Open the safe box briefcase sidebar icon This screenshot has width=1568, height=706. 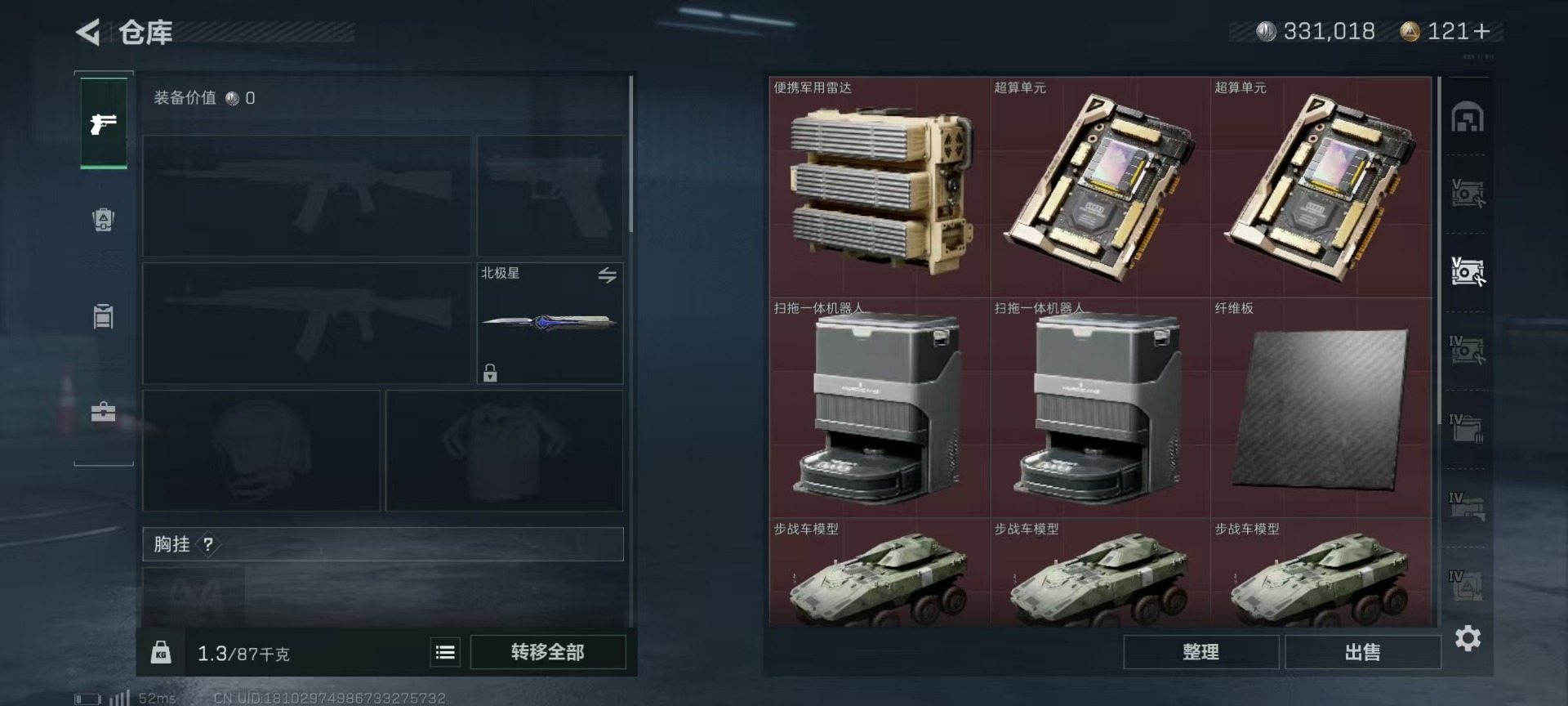(x=103, y=411)
